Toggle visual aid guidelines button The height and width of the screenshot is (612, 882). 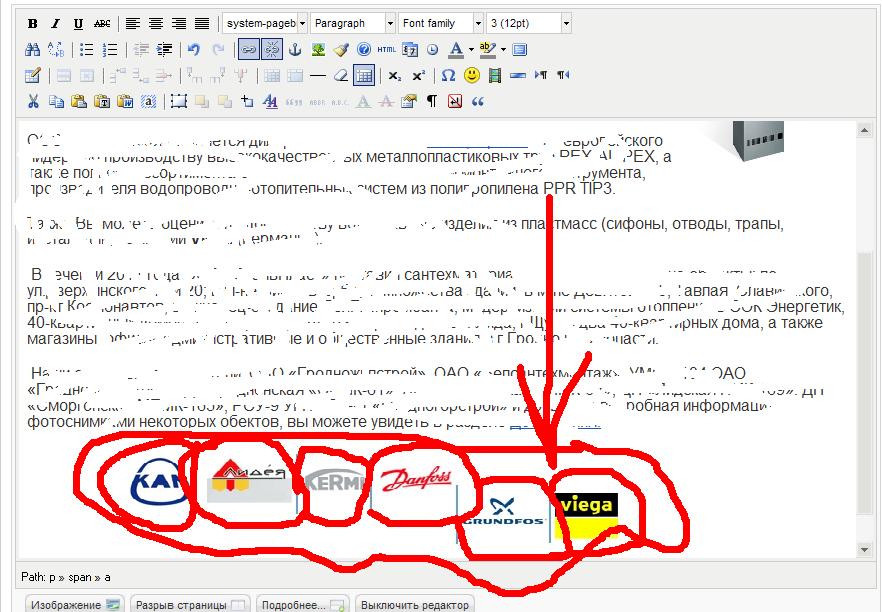coord(364,75)
